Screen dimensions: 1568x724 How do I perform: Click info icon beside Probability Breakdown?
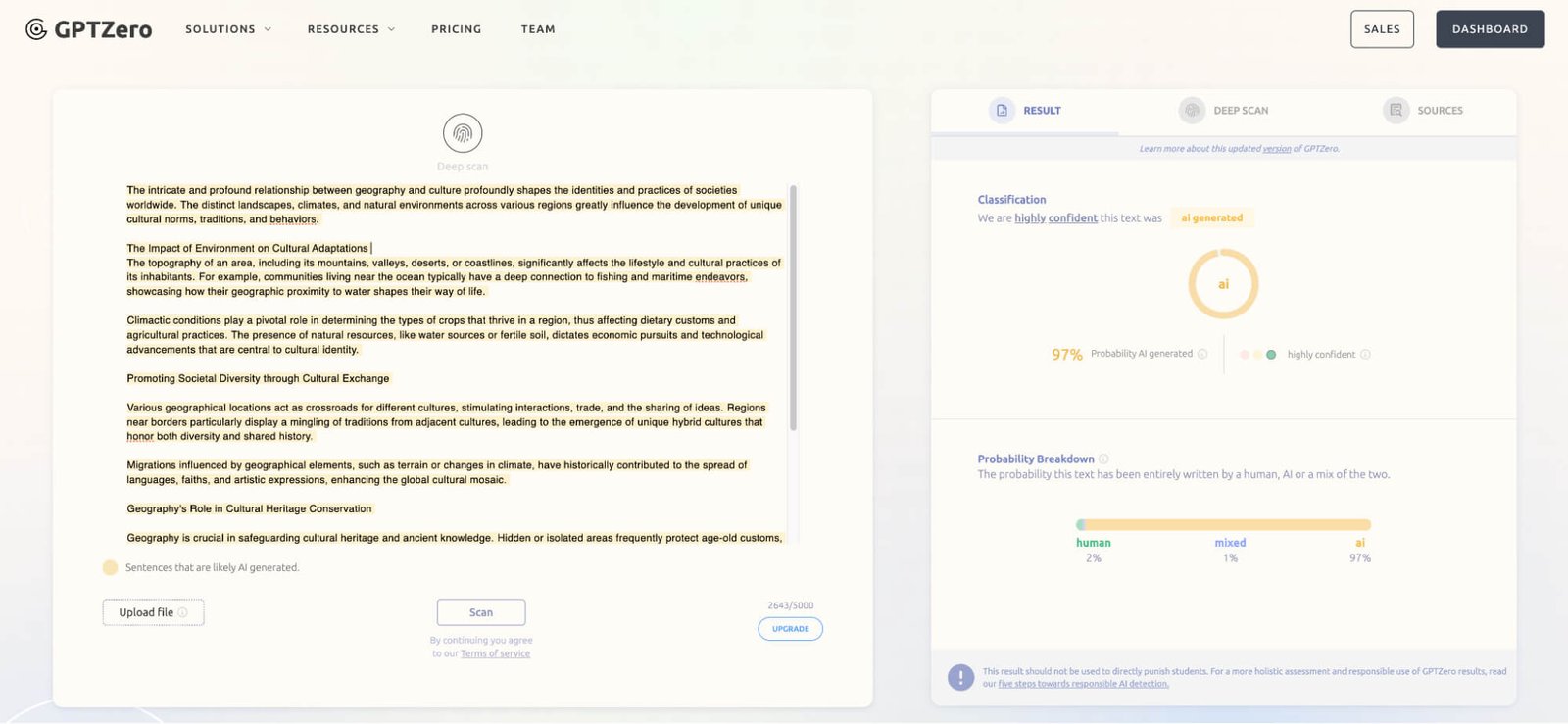(1103, 459)
